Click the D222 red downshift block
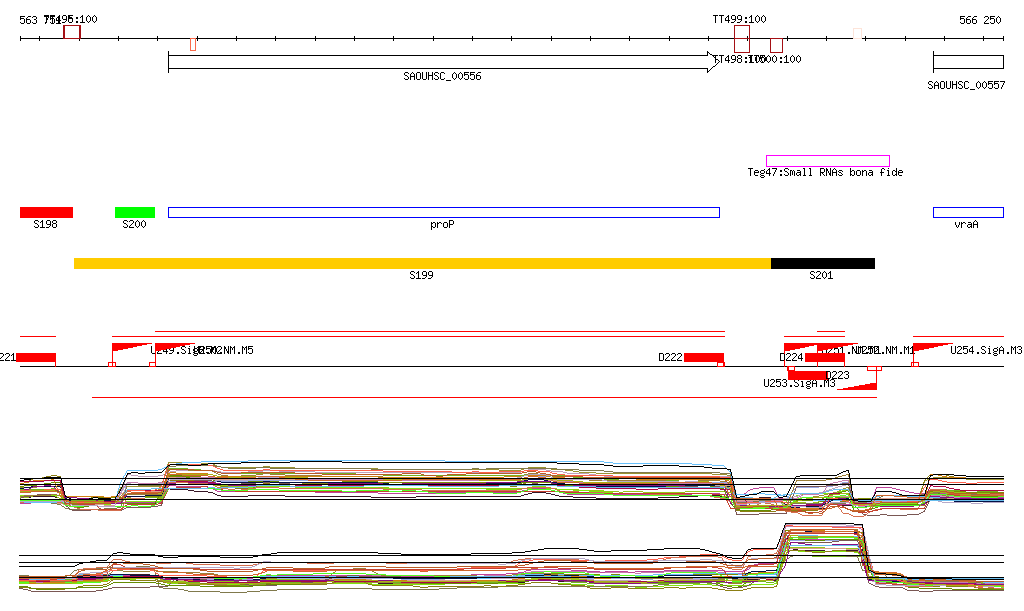This screenshot has height=611, width=1024. pyautogui.click(x=704, y=358)
